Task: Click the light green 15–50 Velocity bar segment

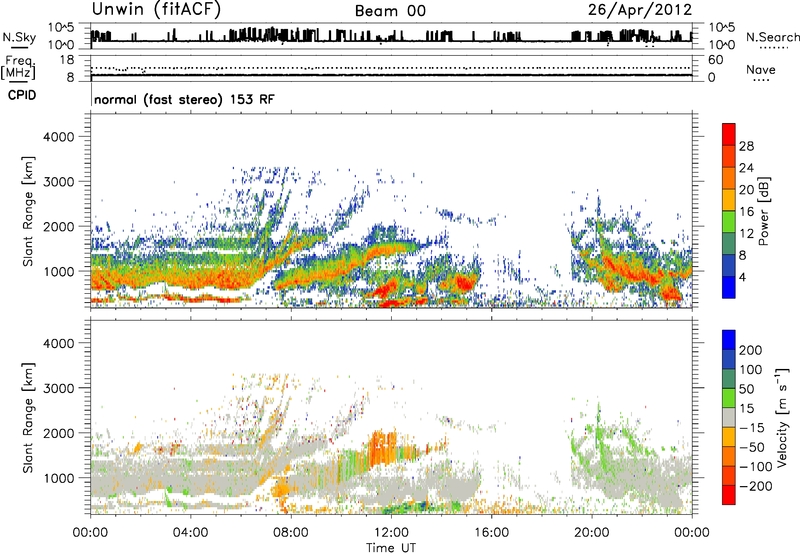Action: (729, 398)
